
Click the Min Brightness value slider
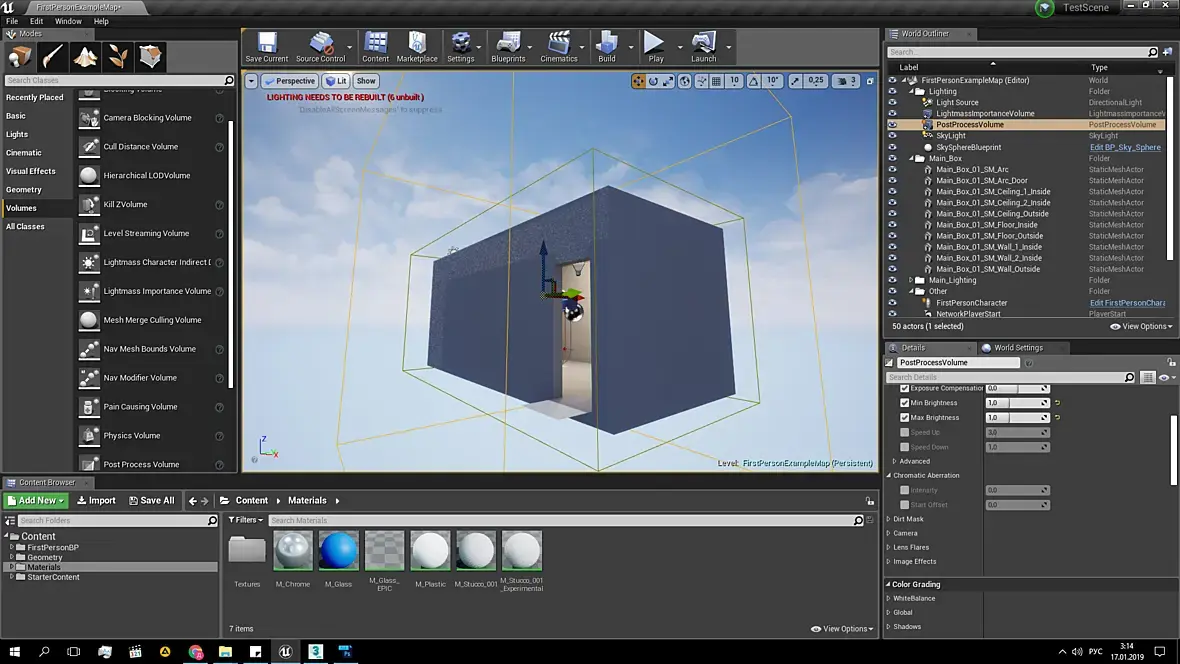click(1016, 403)
